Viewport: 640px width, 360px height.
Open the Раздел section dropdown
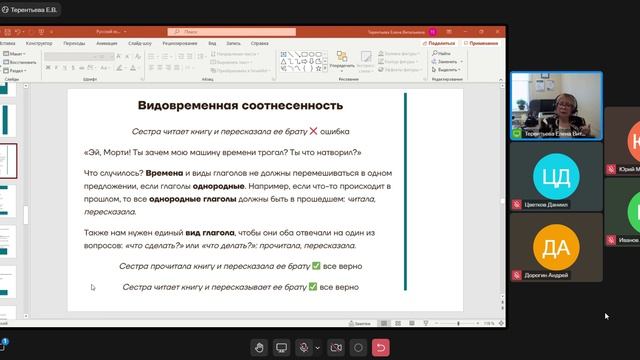pyautogui.click(x=15, y=71)
